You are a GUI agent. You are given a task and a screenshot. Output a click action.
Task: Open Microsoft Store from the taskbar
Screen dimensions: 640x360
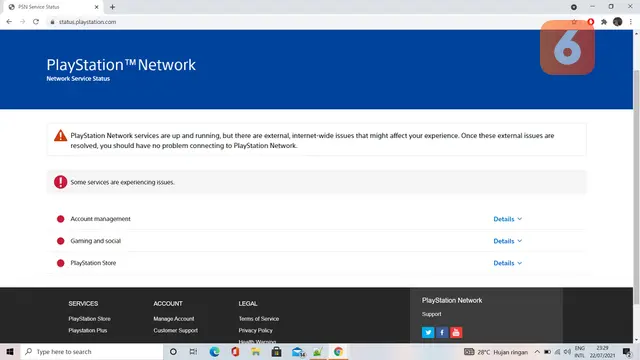[x=276, y=352]
